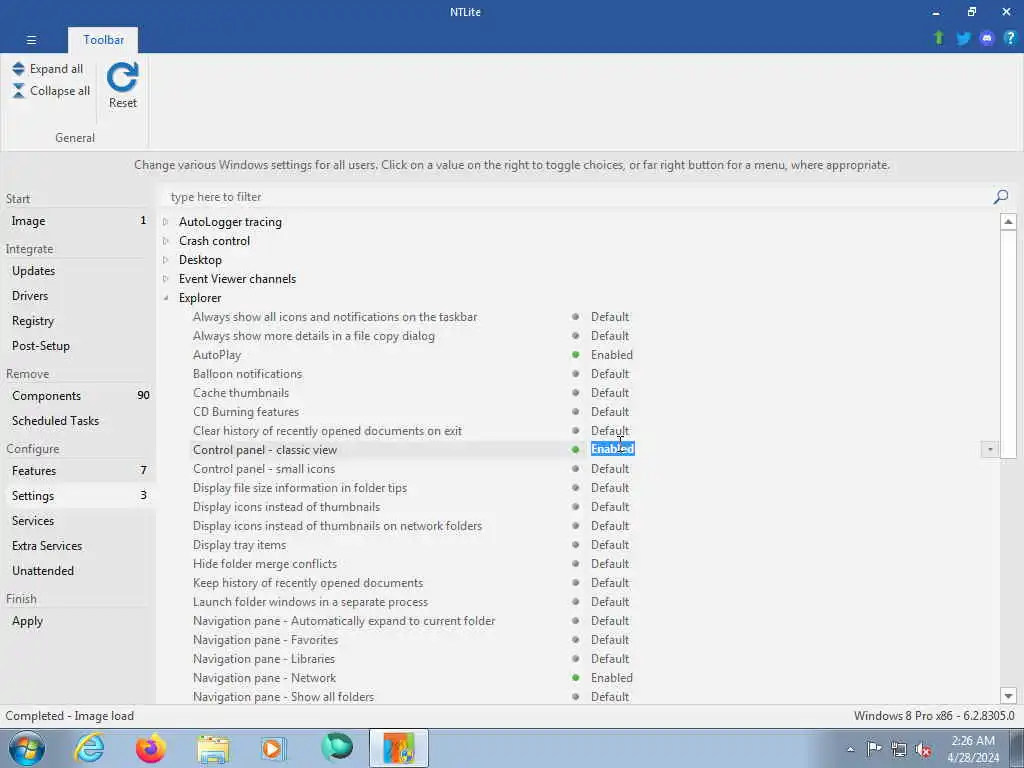Select 'Keep history of recently opened documents' row
Viewport: 1024px width, 768px height.
click(308, 583)
